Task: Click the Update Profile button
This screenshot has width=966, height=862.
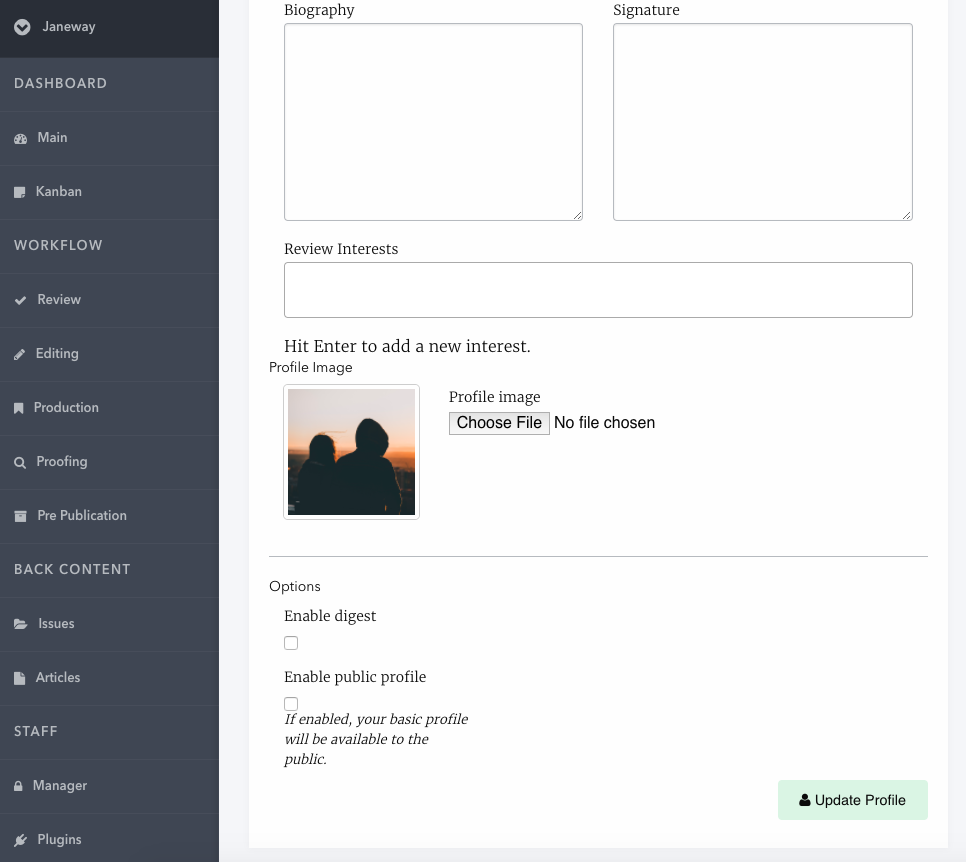Action: (x=852, y=800)
